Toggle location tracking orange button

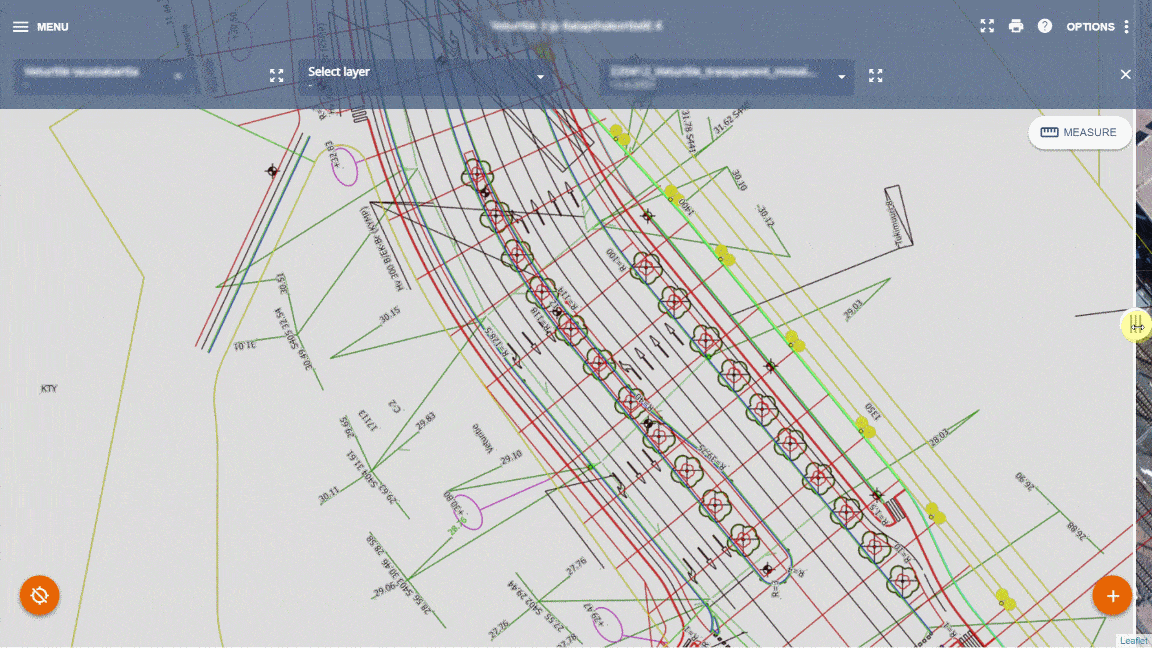40,595
